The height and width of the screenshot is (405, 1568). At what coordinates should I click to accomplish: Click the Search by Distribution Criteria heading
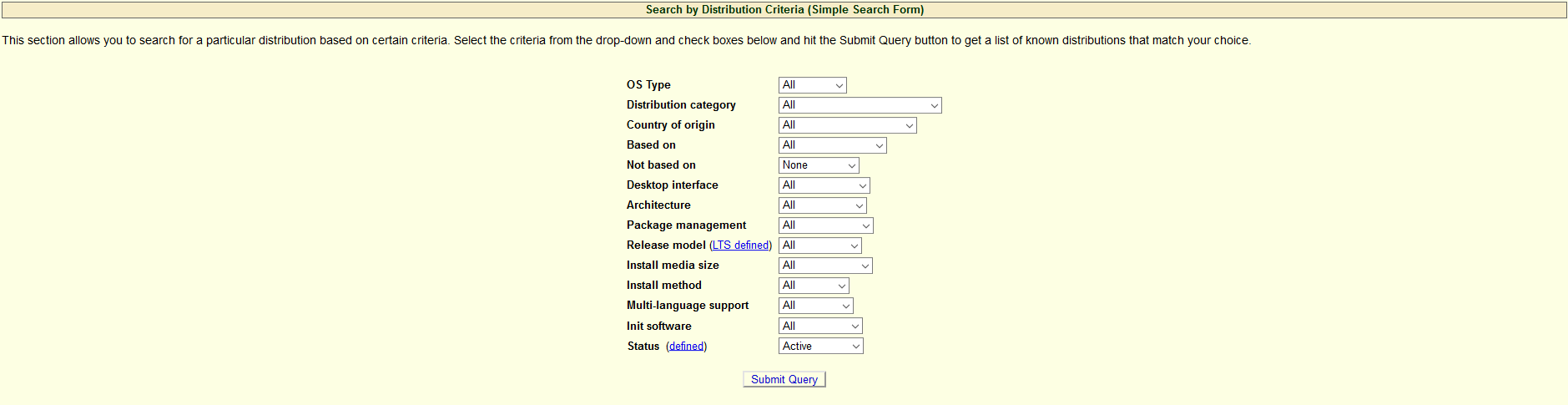pos(784,10)
